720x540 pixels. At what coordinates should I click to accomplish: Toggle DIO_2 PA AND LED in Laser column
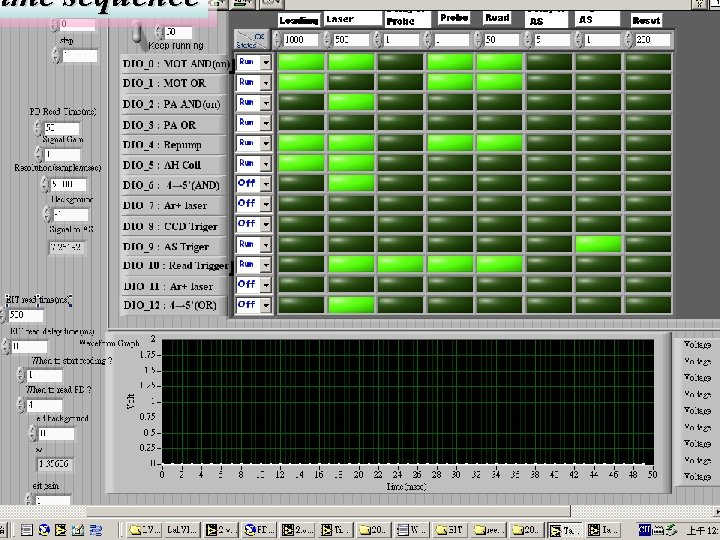pos(351,102)
